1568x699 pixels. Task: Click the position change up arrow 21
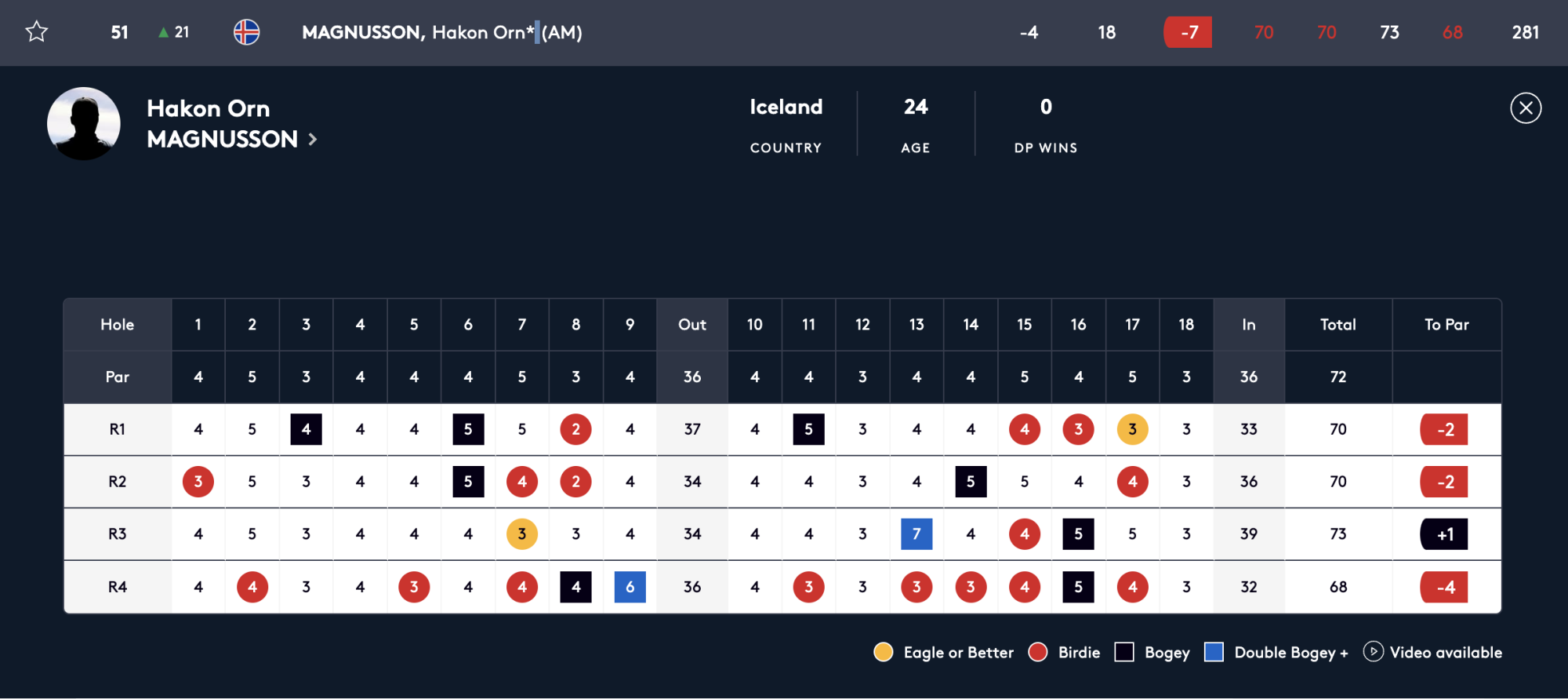[173, 32]
